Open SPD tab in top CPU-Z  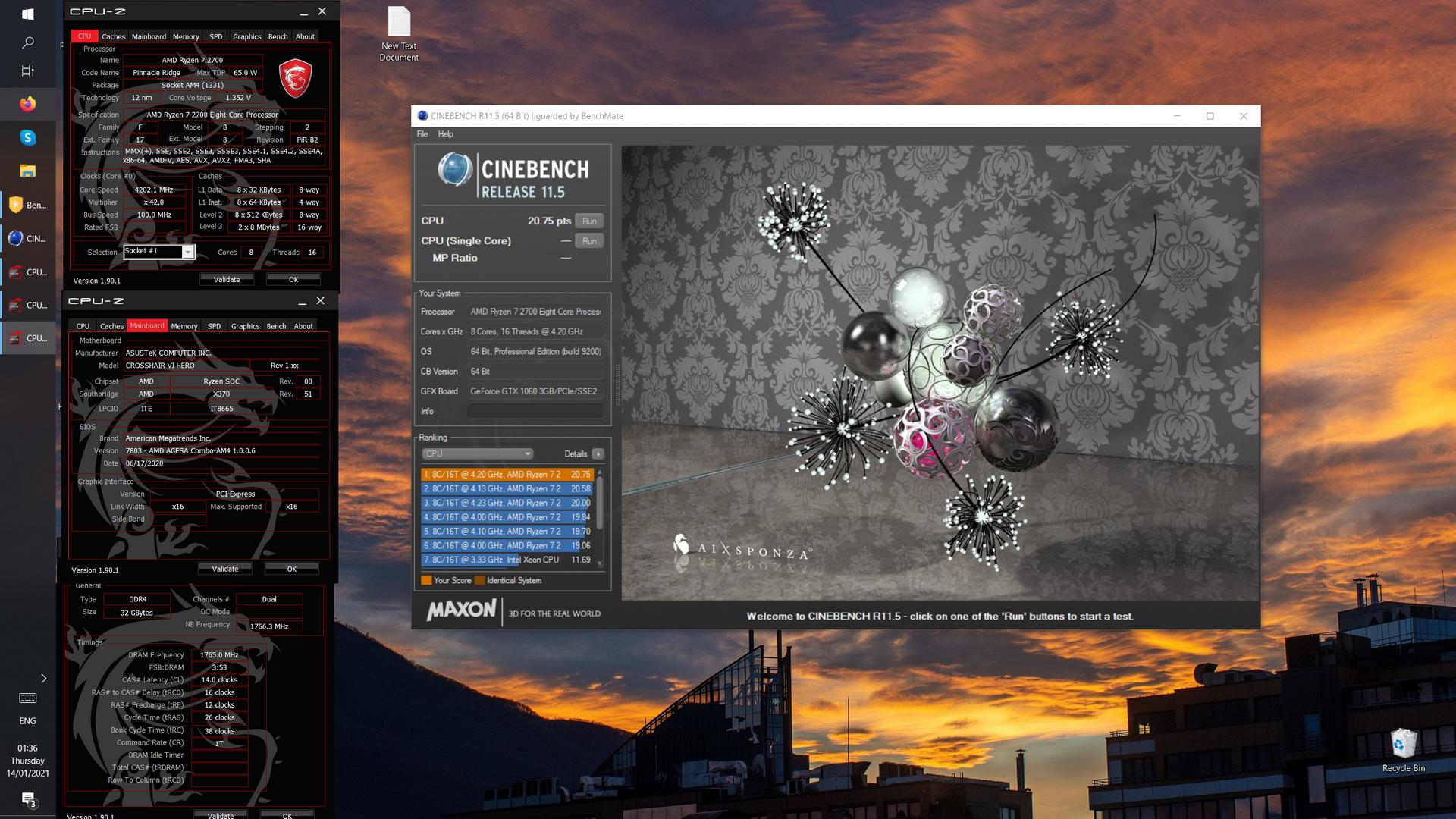(216, 36)
